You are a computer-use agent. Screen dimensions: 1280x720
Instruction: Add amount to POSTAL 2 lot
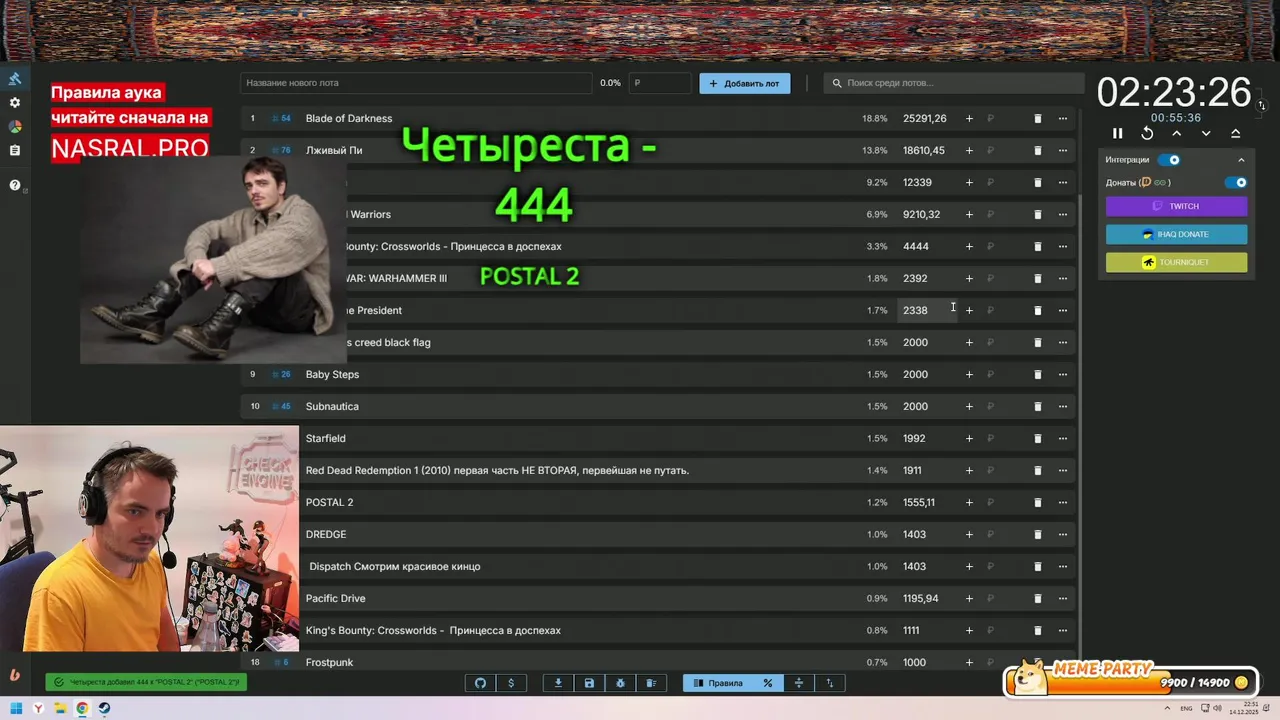tap(969, 502)
